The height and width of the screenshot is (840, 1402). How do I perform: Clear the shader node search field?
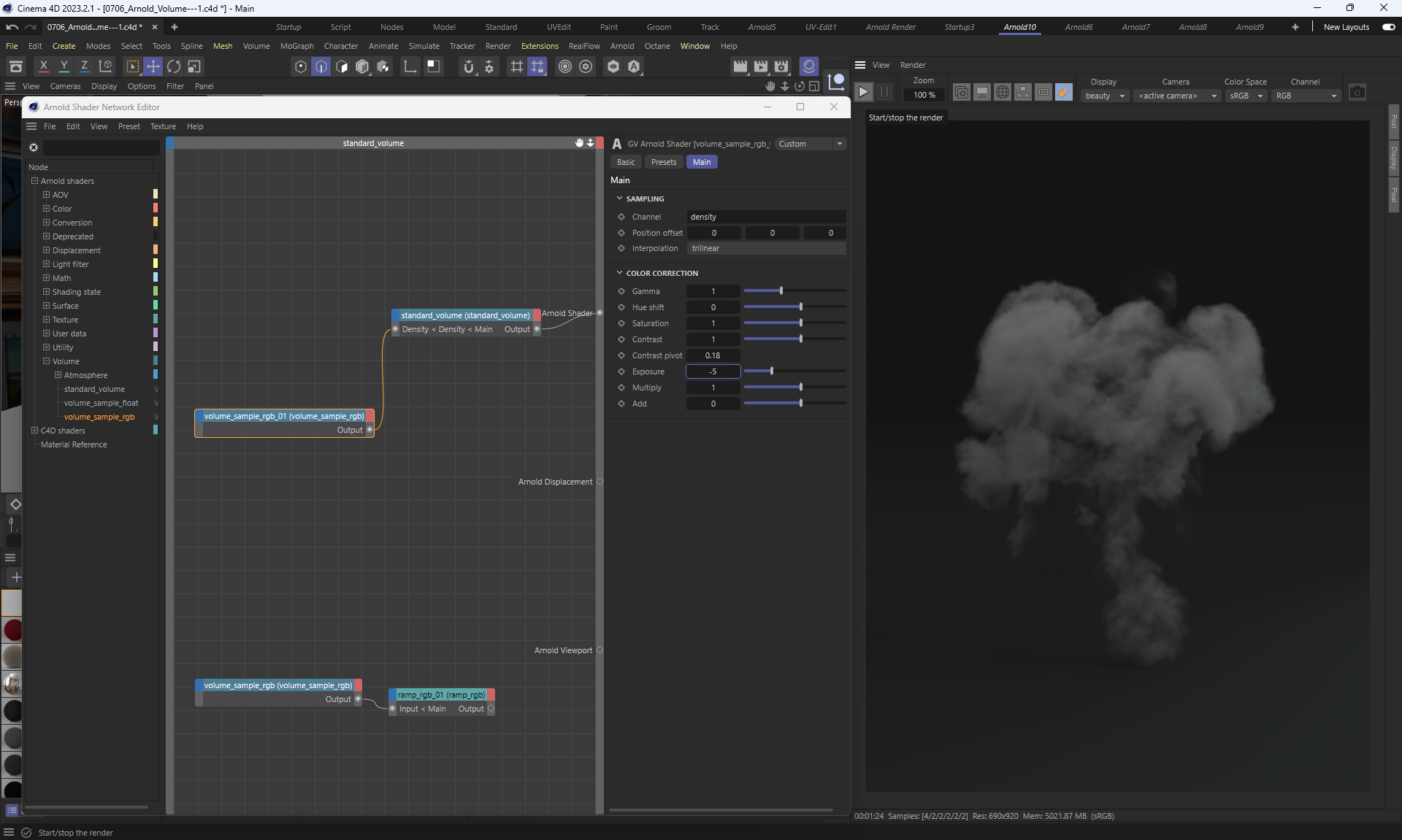tap(34, 147)
